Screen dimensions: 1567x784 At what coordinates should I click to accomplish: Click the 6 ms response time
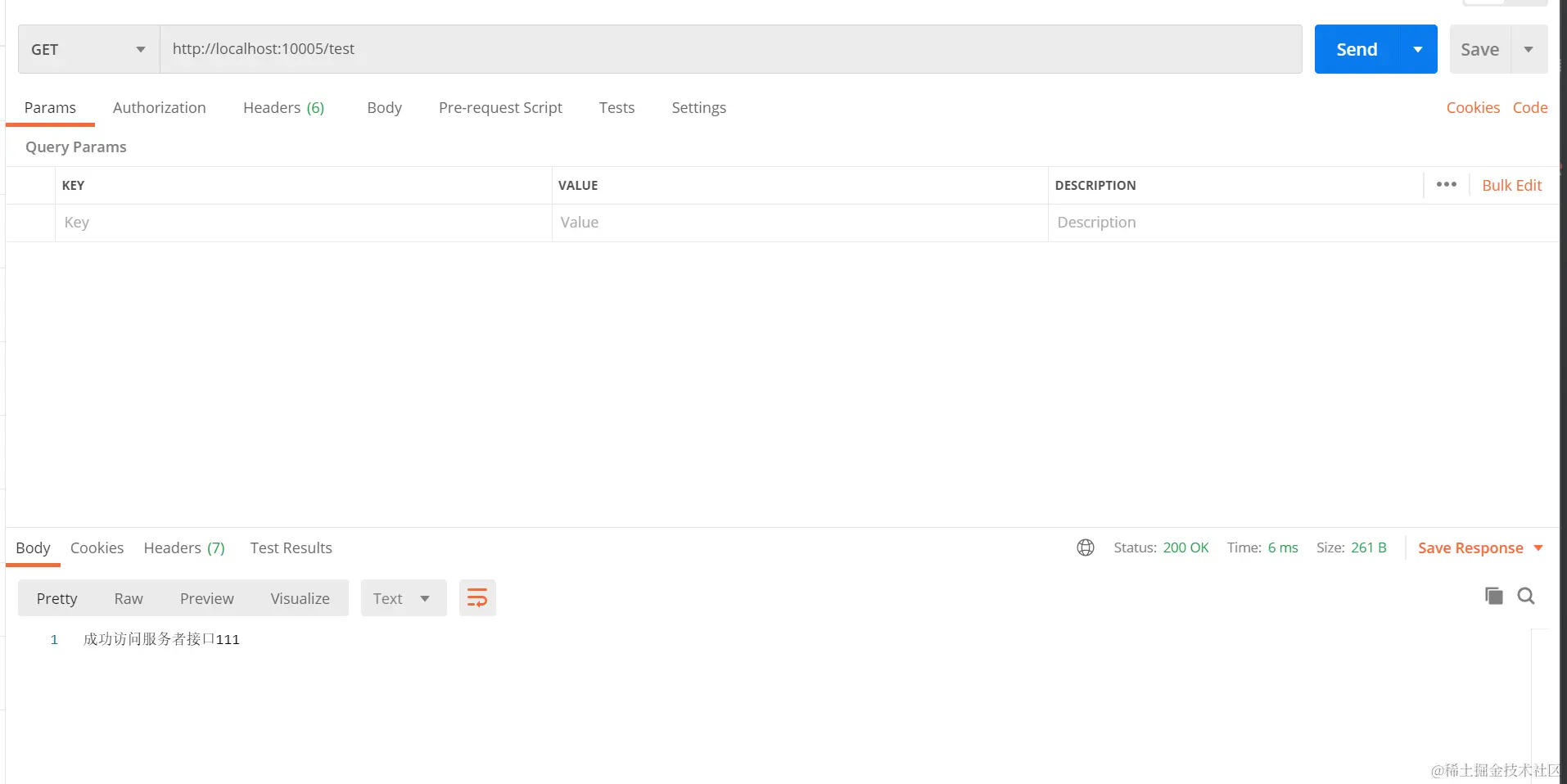tap(1283, 547)
